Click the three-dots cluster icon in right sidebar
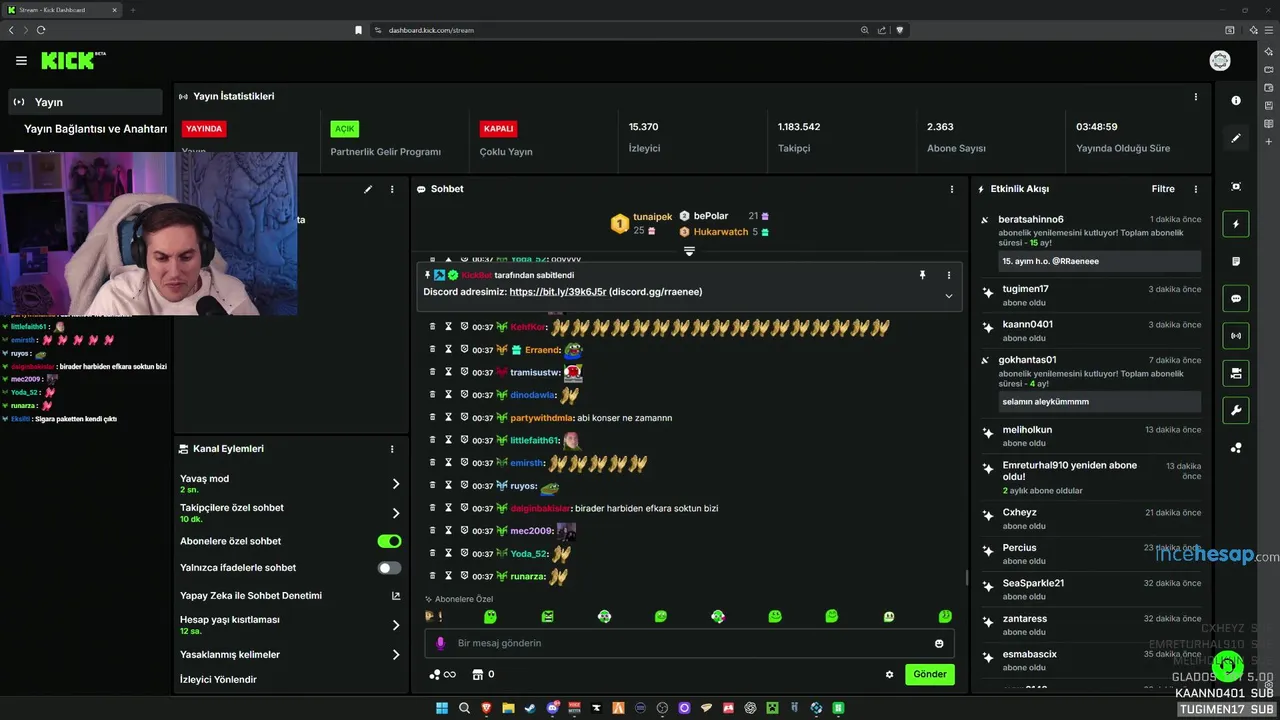The image size is (1280, 720). coord(1236,448)
